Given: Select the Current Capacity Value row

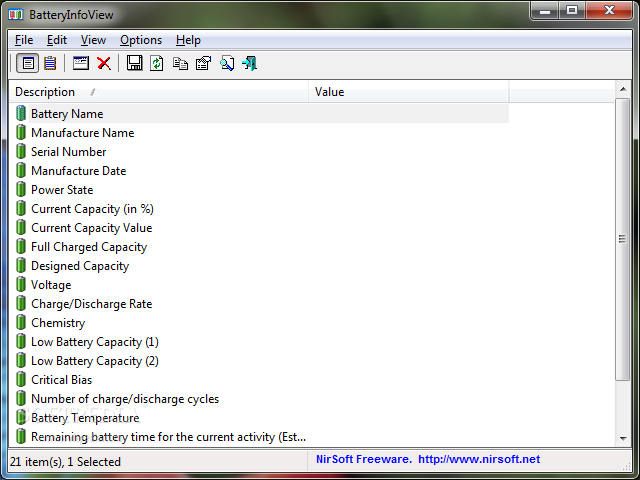Looking at the screenshot, I should click(x=261, y=228).
